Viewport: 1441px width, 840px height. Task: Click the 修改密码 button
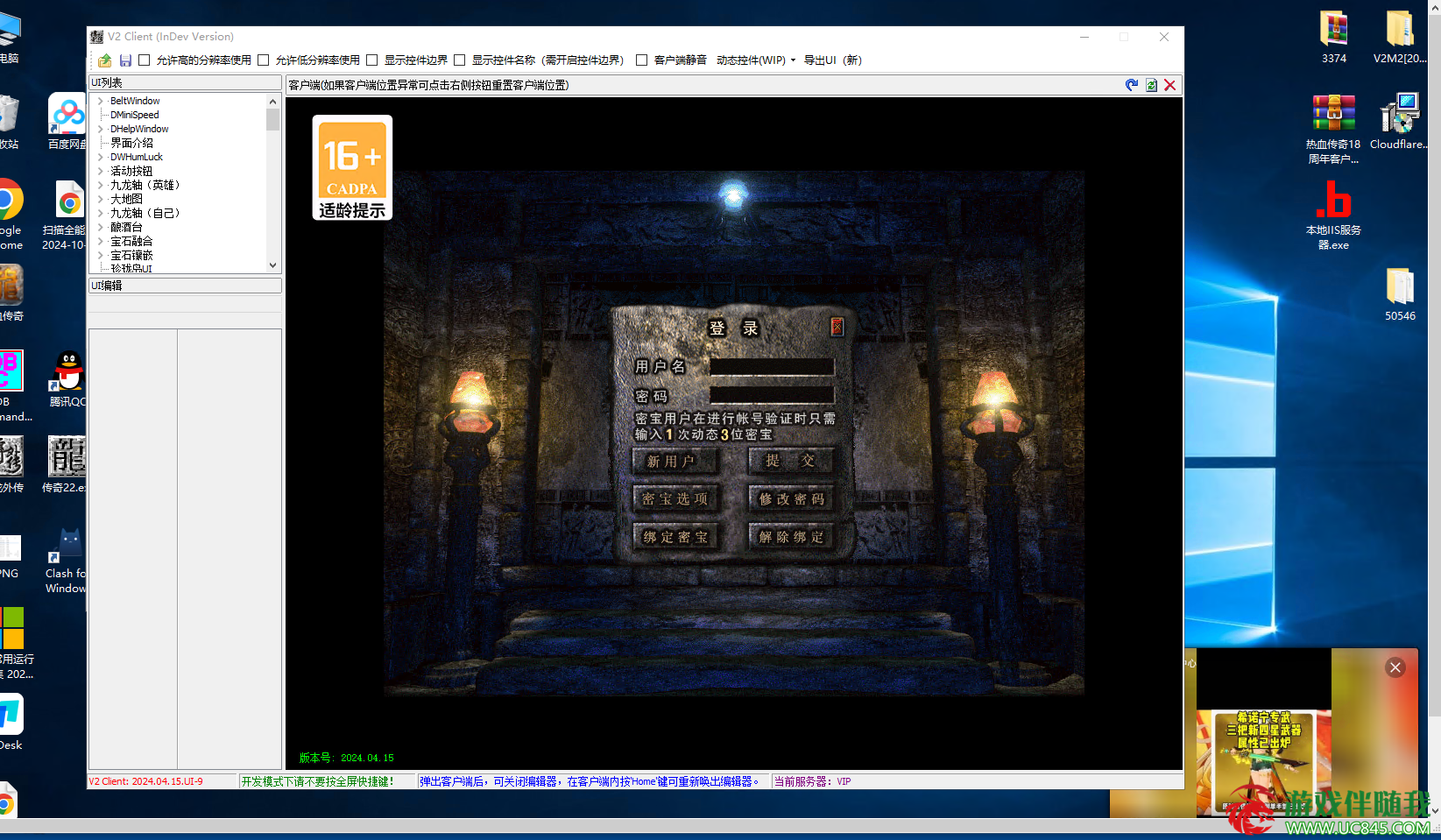(x=791, y=499)
